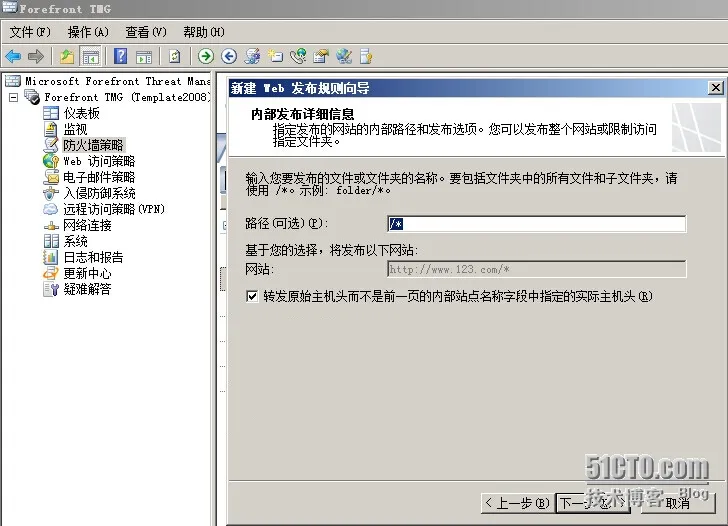Screen dimensions: 728x526
Task: Click the 路径(可选) path input field
Action: point(536,224)
